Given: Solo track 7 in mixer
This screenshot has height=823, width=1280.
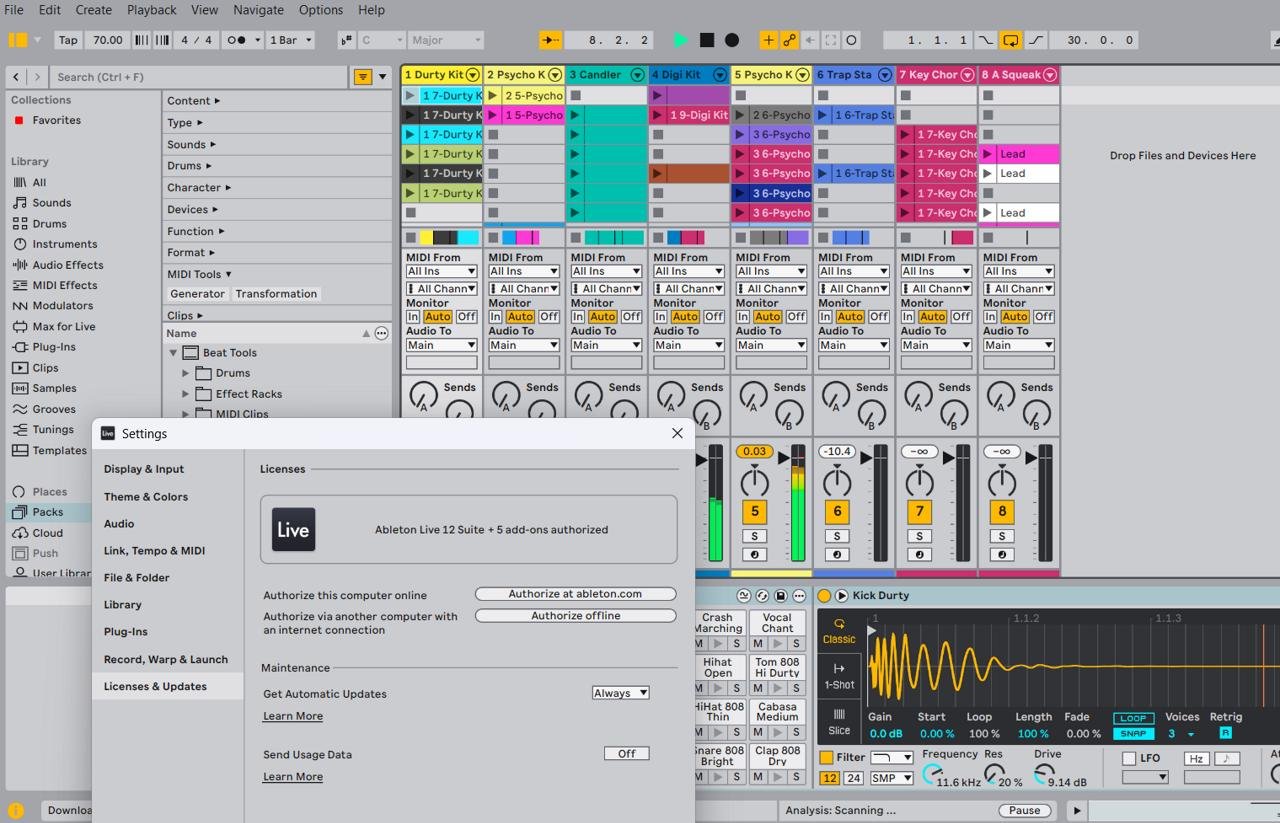Looking at the screenshot, I should [919, 536].
